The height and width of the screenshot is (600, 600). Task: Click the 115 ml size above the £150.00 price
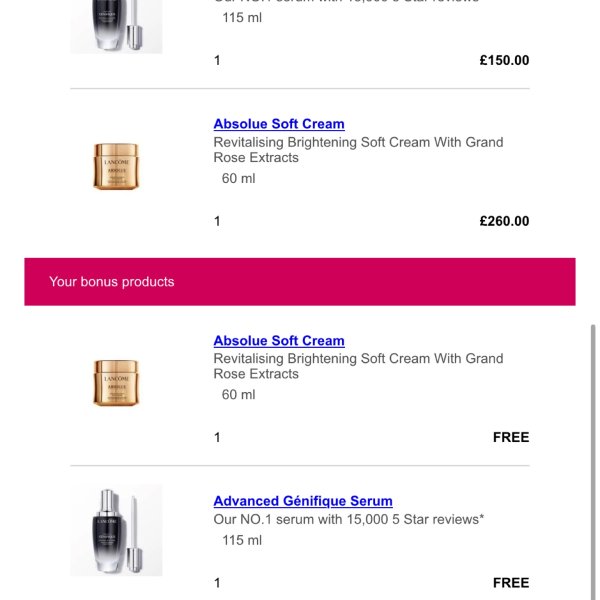tap(242, 18)
